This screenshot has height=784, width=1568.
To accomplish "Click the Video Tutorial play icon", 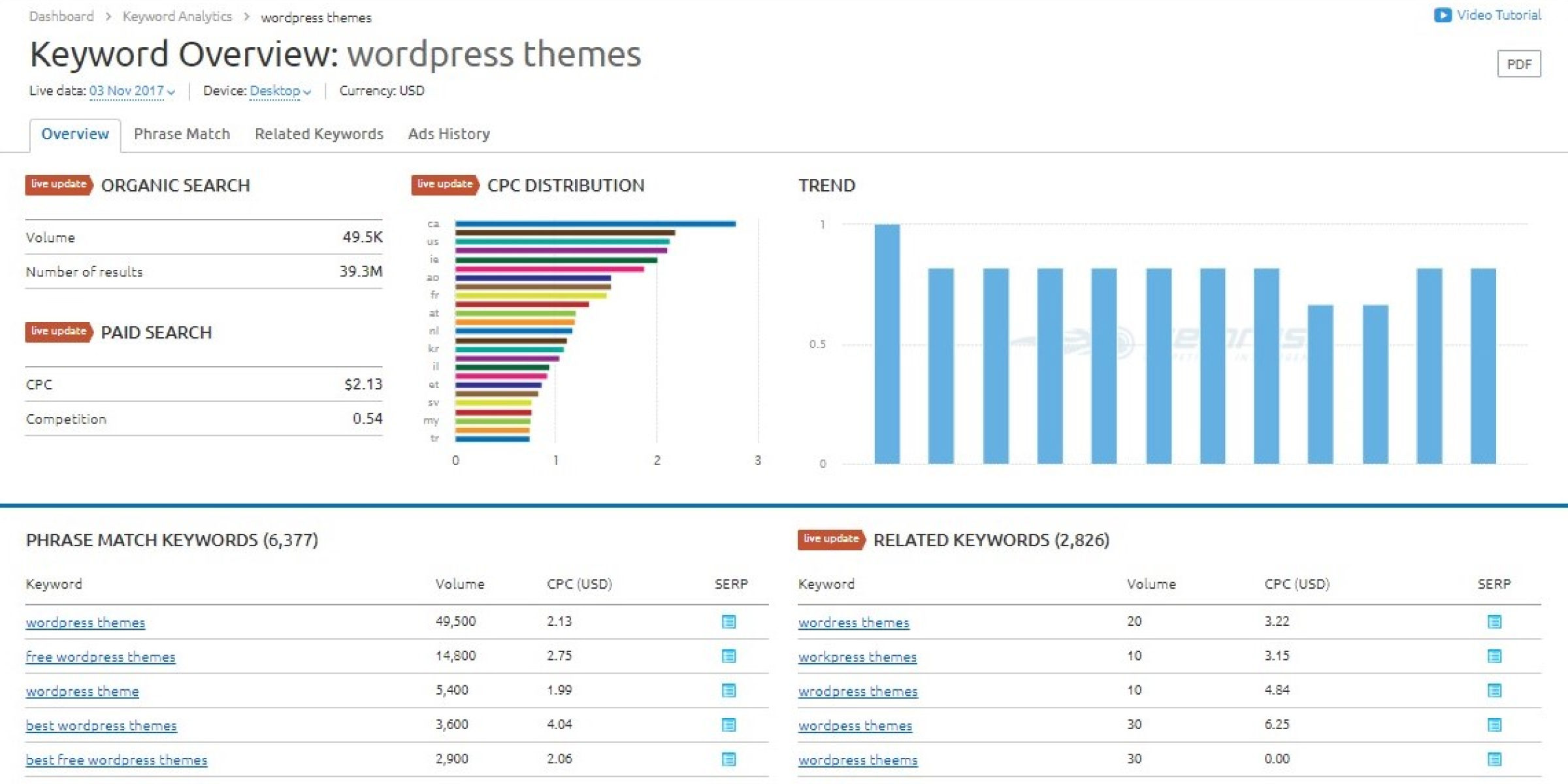I will (x=1443, y=15).
